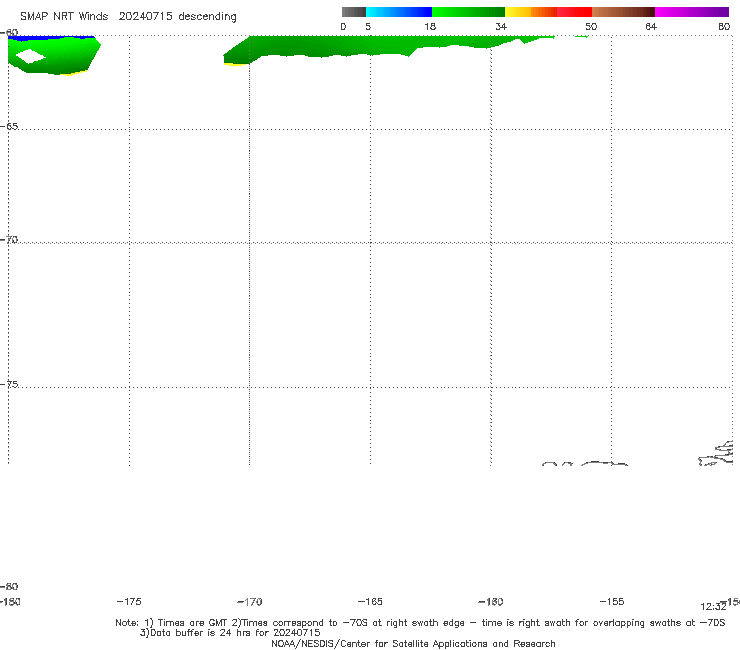Viewport: 740px width, 650px height.
Task: Click the -70 latitude axis label
Action: 9,240
